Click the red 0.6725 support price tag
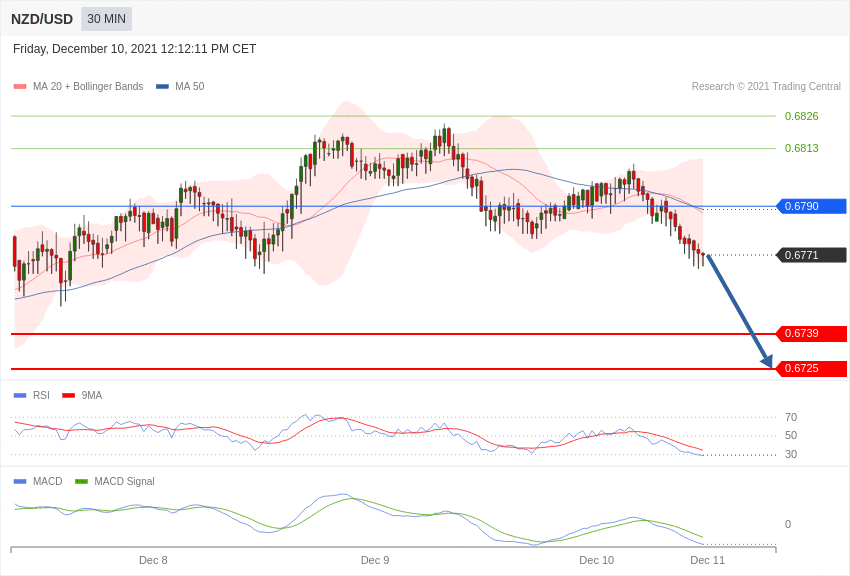Screen dimensions: 850x576 812,368
